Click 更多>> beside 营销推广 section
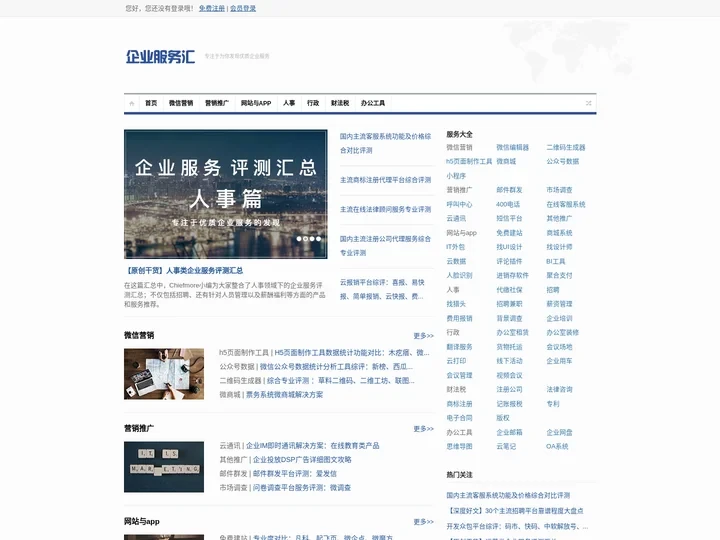The image size is (720, 540). coord(423,429)
